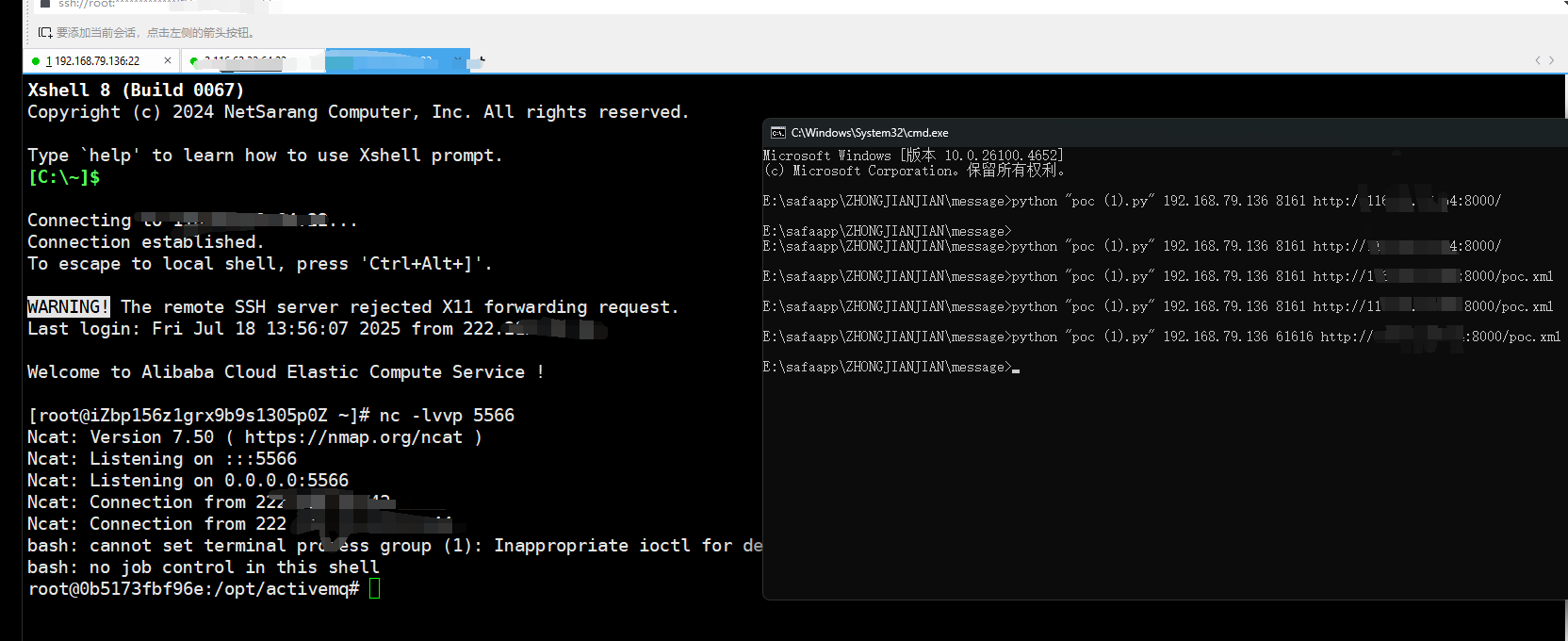The height and width of the screenshot is (641, 1568).
Task: Click the add current session arrow icon
Action: coord(44,33)
